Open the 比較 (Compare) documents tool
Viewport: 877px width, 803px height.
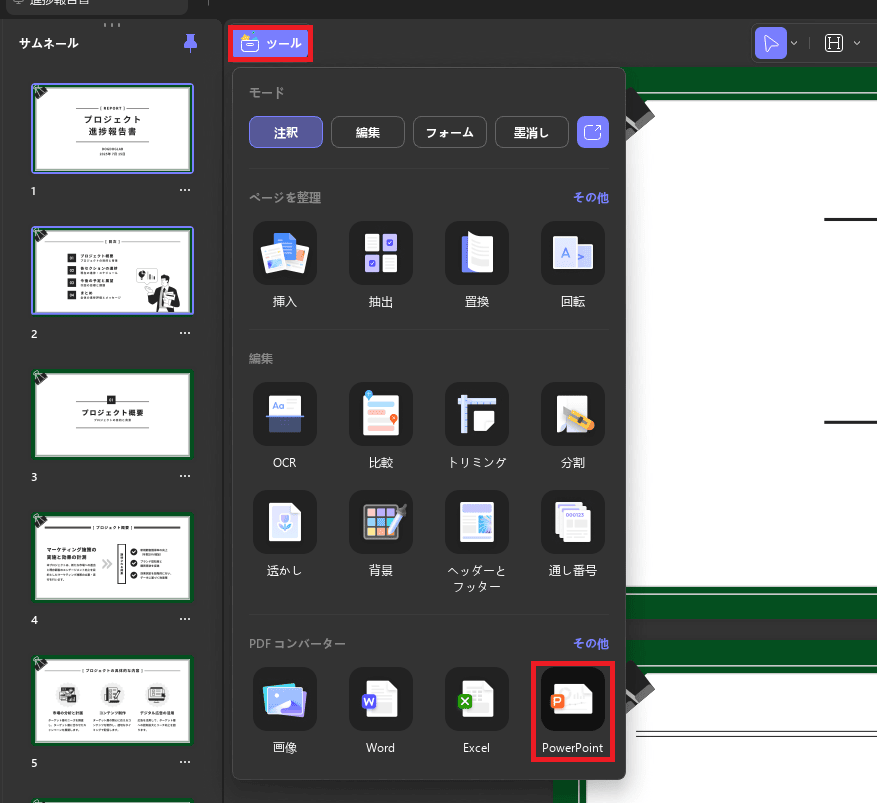(x=381, y=414)
